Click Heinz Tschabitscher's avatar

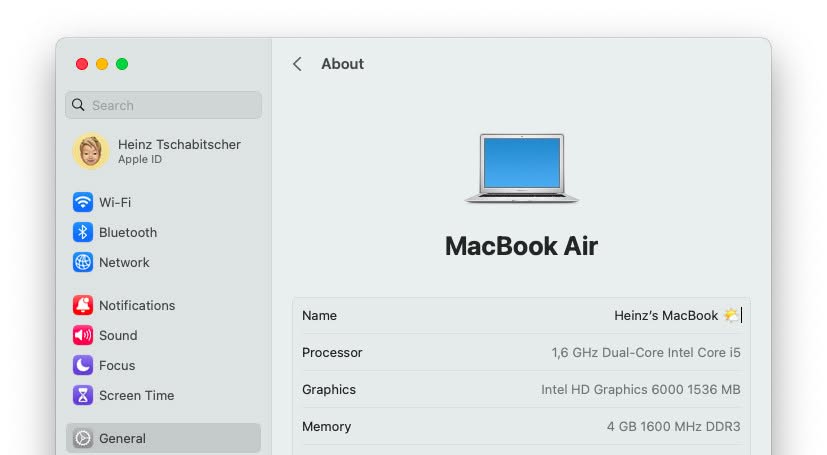click(91, 151)
